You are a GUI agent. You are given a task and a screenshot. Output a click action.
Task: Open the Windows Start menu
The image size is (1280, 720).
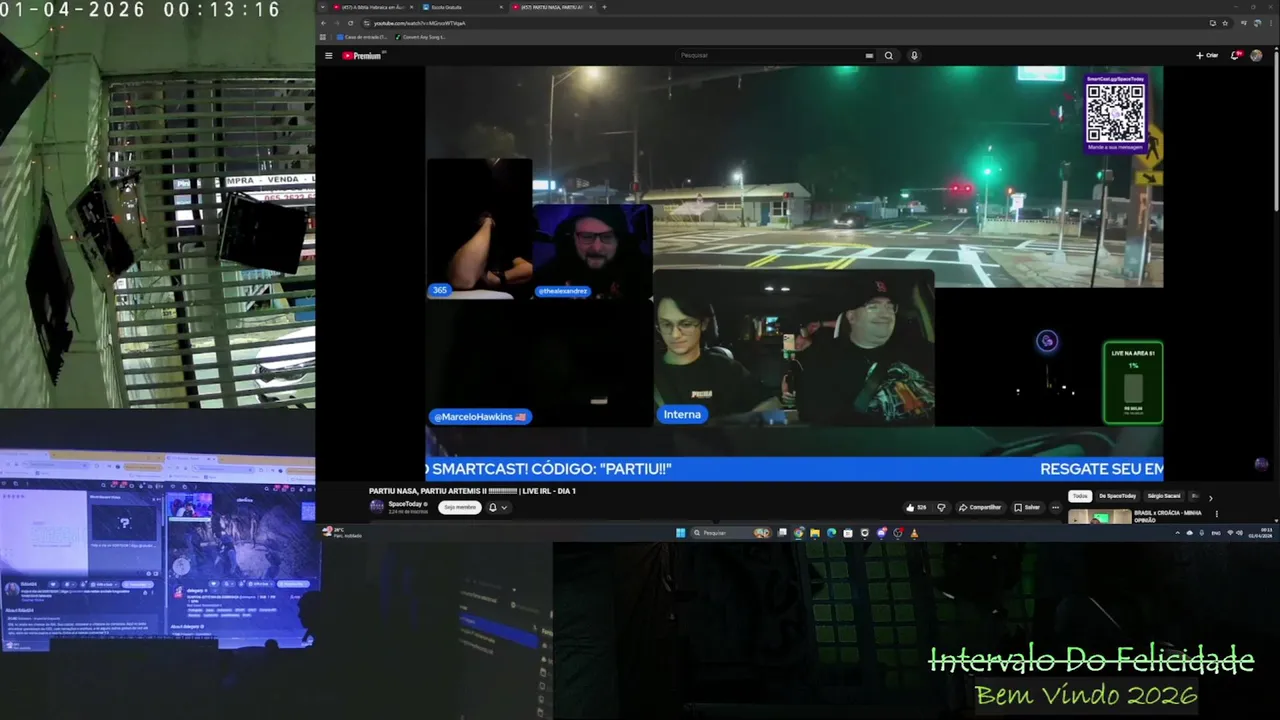[681, 533]
